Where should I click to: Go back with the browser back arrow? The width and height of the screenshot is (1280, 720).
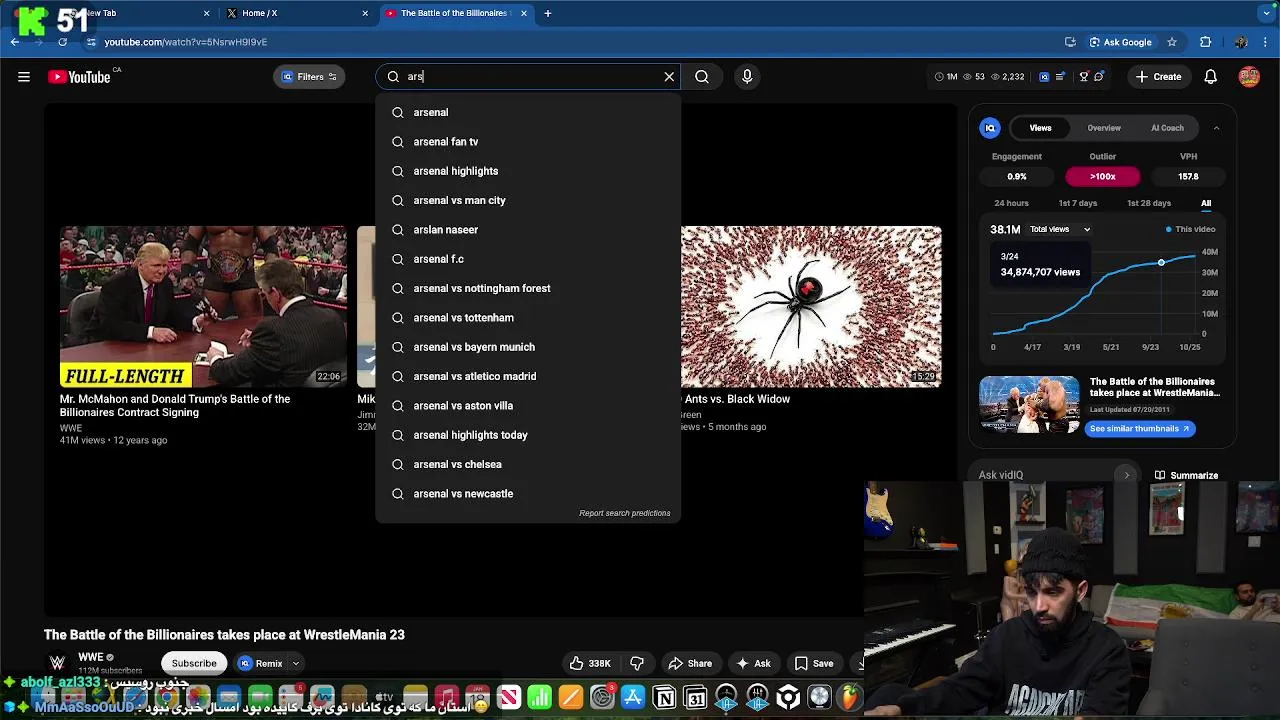[x=15, y=42]
